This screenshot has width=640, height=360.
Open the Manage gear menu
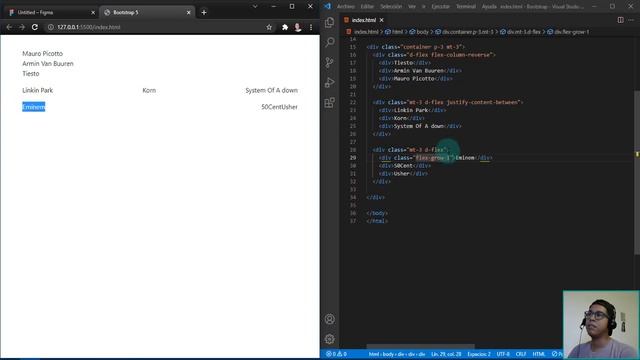330,339
